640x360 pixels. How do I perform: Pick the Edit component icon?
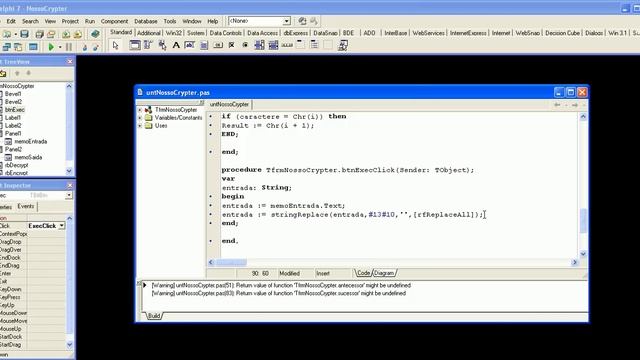point(189,45)
